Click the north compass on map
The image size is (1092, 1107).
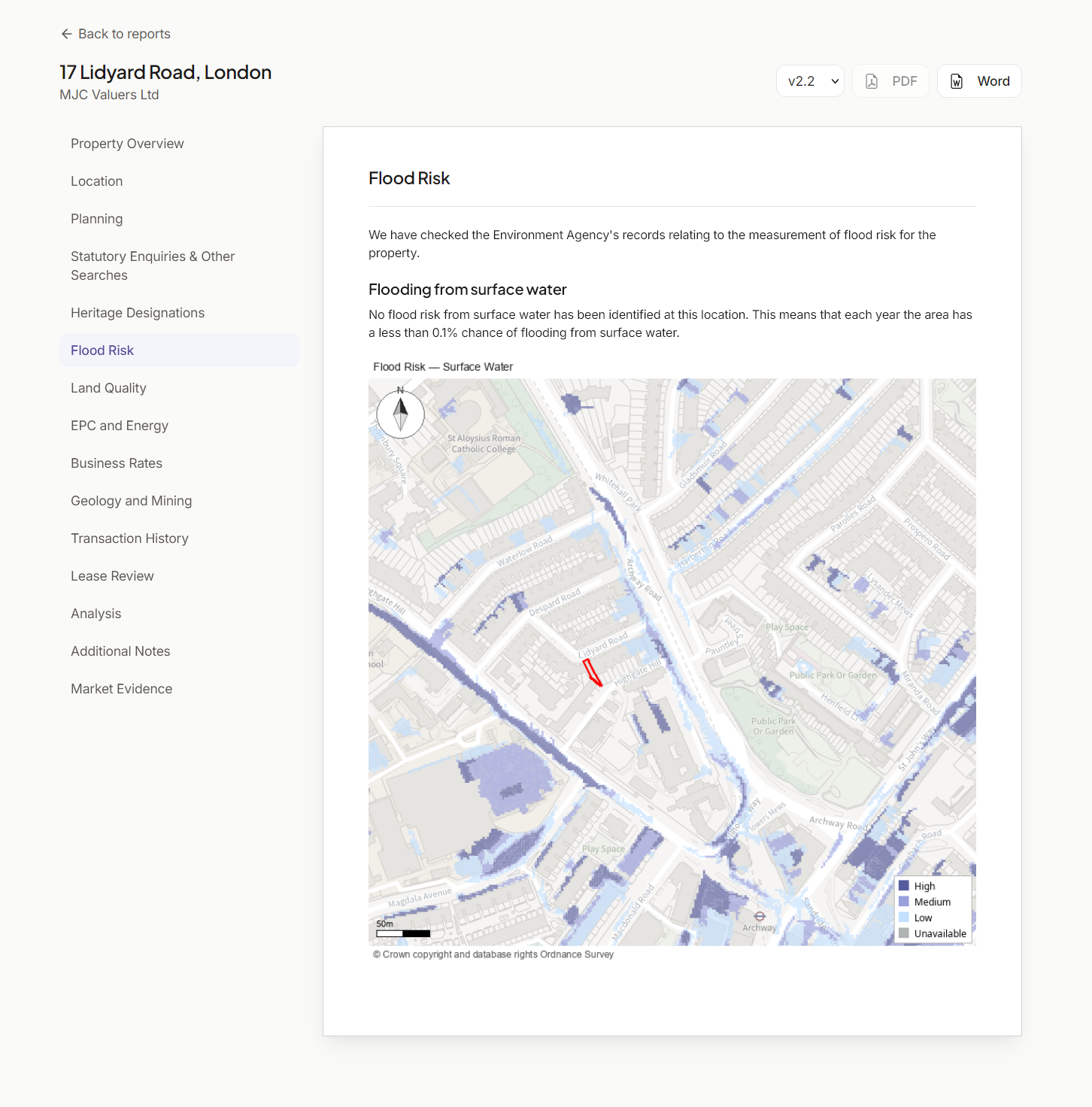coord(400,413)
